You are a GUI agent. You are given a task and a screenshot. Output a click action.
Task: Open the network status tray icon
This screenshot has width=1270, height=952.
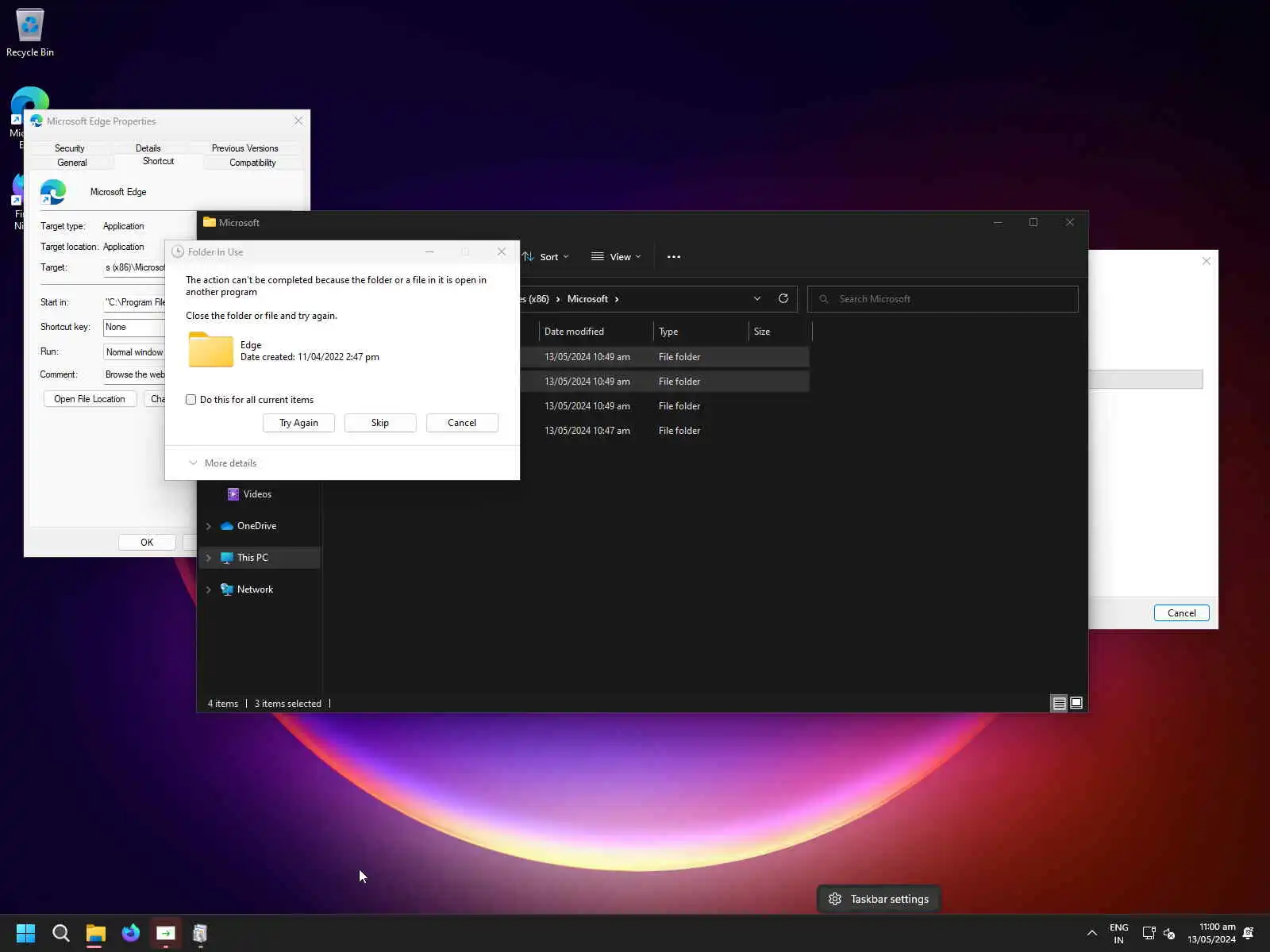1149,933
